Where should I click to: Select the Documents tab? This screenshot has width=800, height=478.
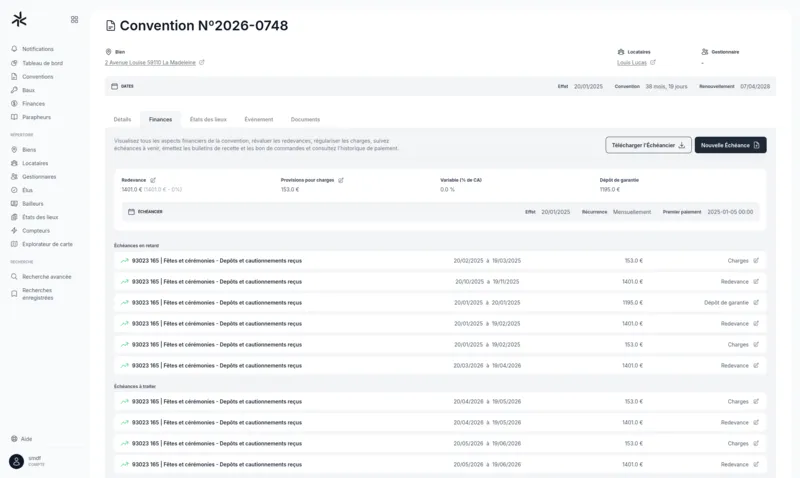(305, 119)
